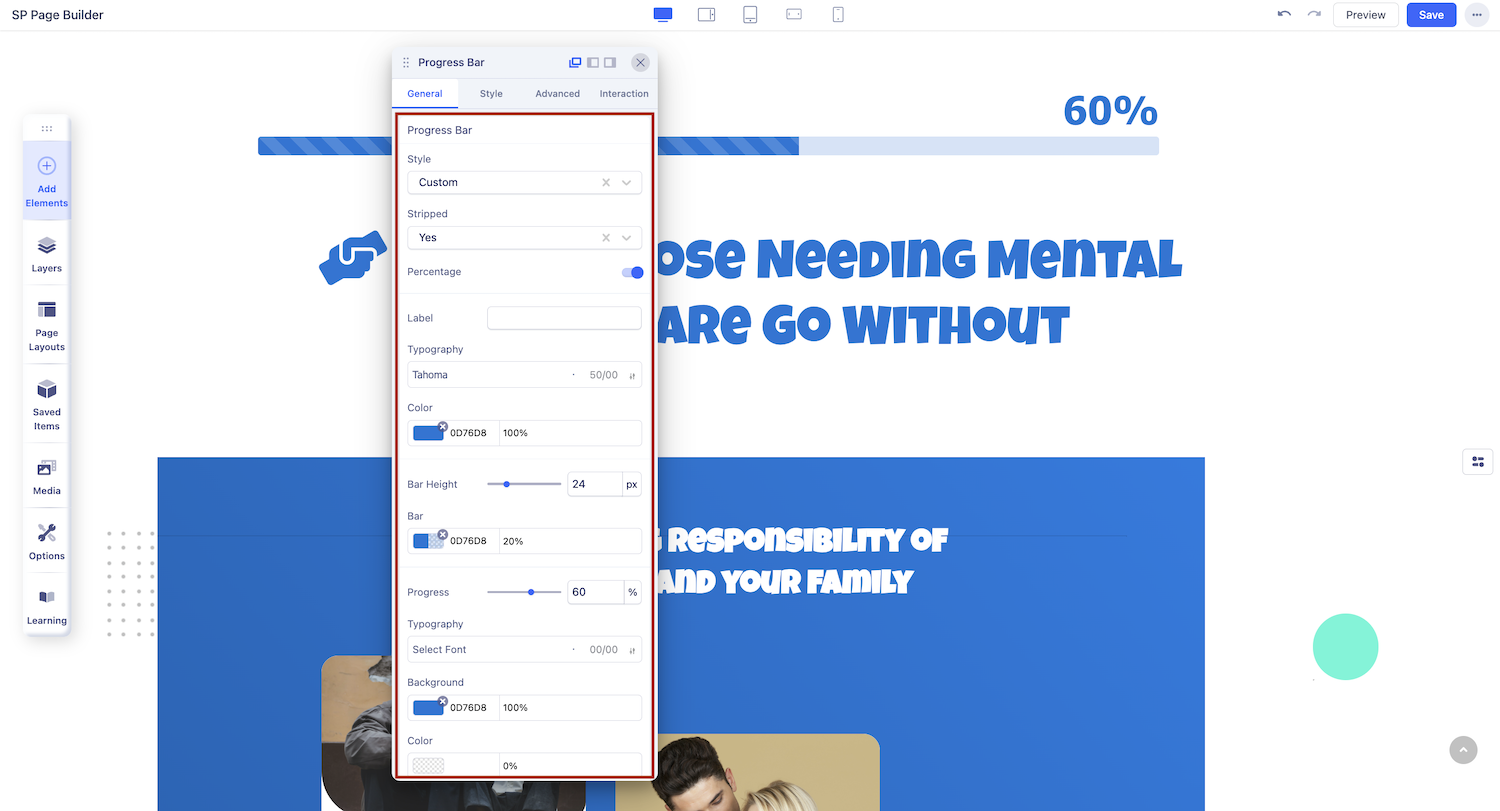This screenshot has height=811, width=1500.
Task: Open the Options tools icon
Action: (x=46, y=541)
